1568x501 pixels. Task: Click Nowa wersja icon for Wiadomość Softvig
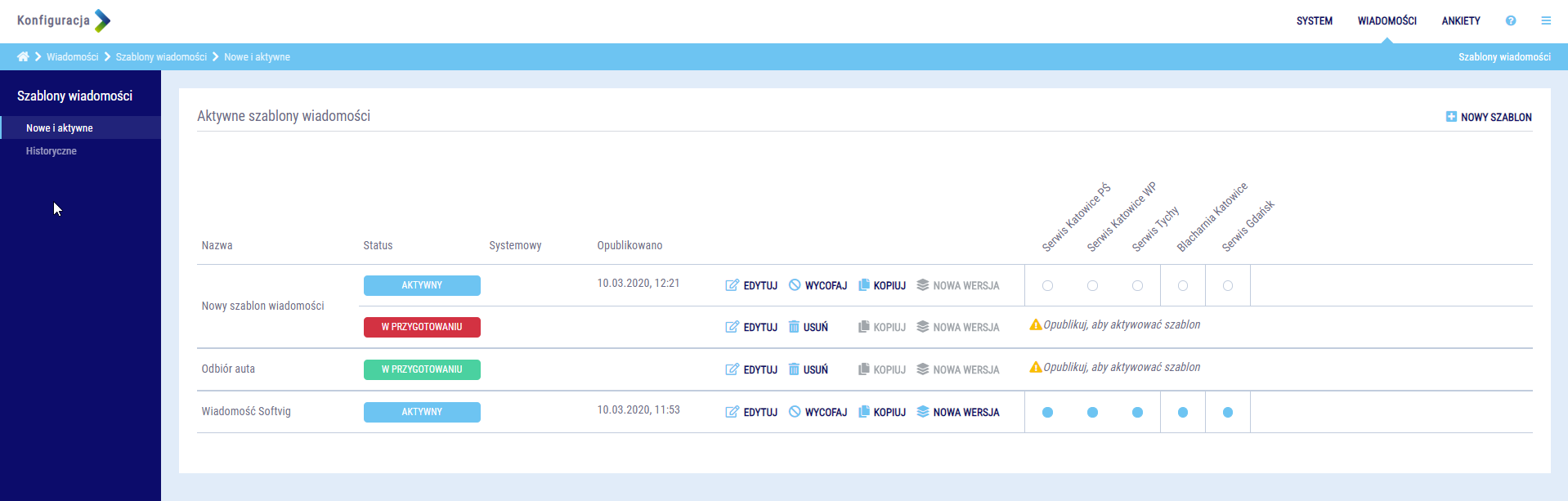923,412
